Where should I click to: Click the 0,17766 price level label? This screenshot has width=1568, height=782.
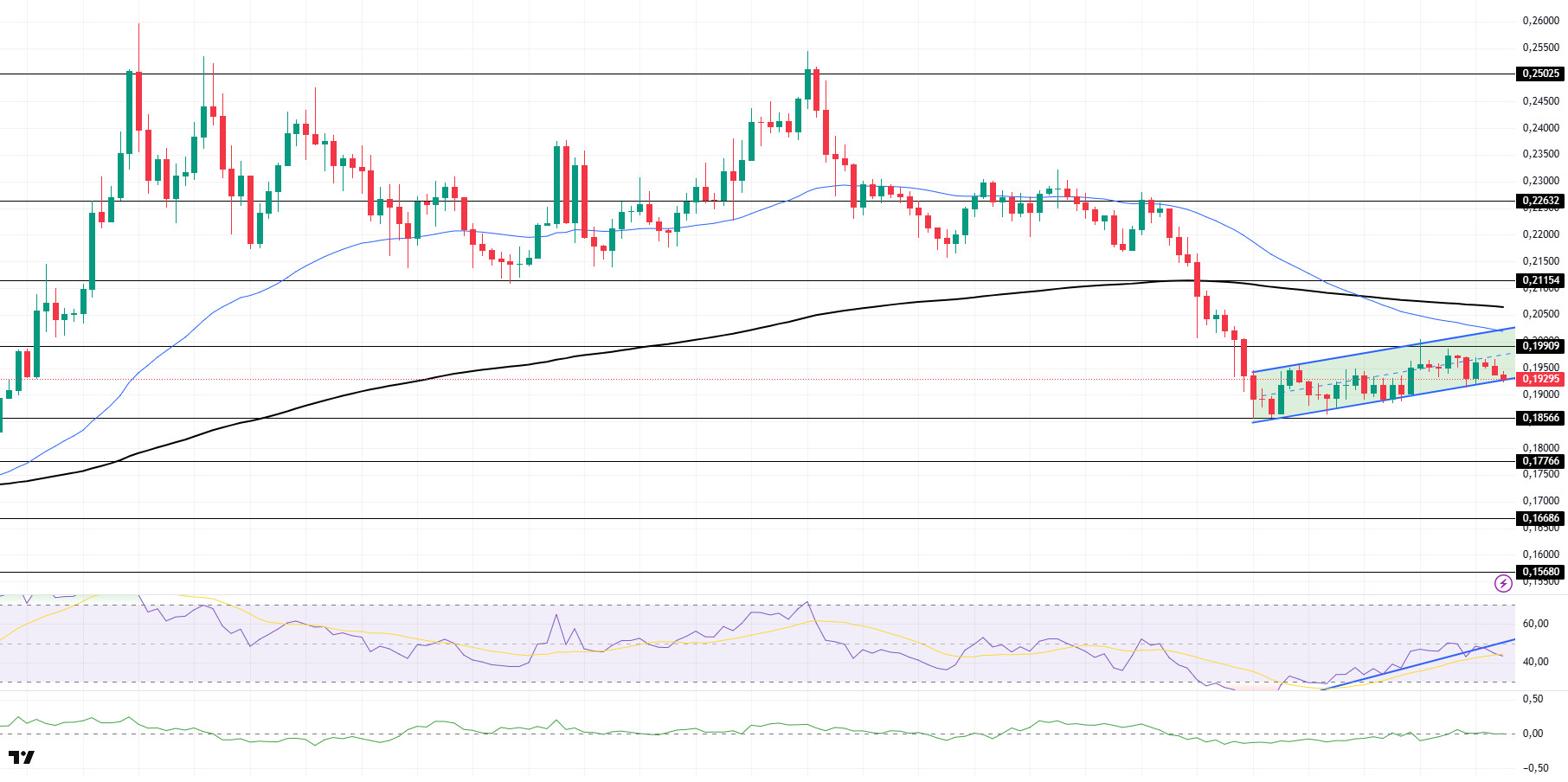pyautogui.click(x=1540, y=461)
